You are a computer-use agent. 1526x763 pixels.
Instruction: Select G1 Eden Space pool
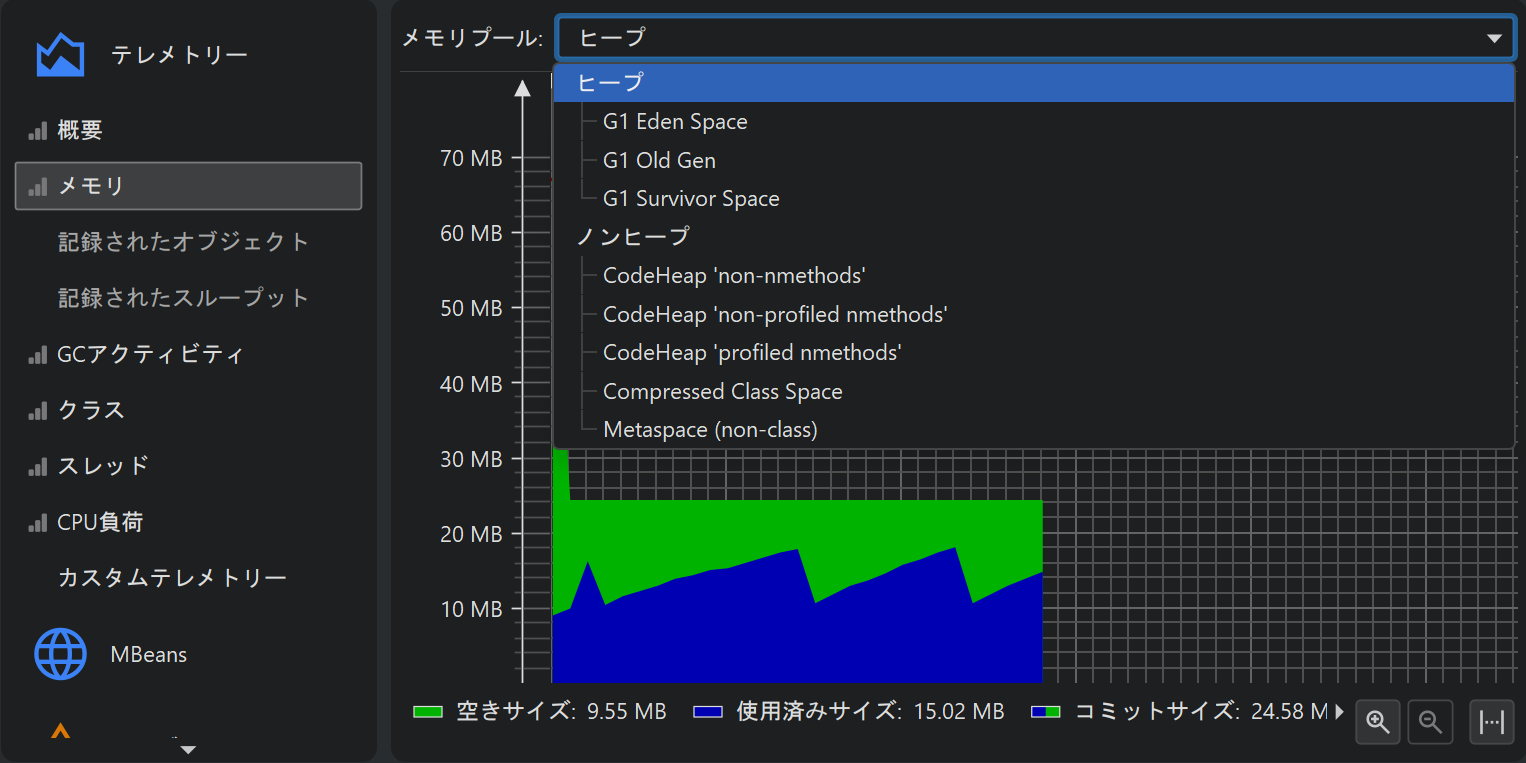[675, 122]
